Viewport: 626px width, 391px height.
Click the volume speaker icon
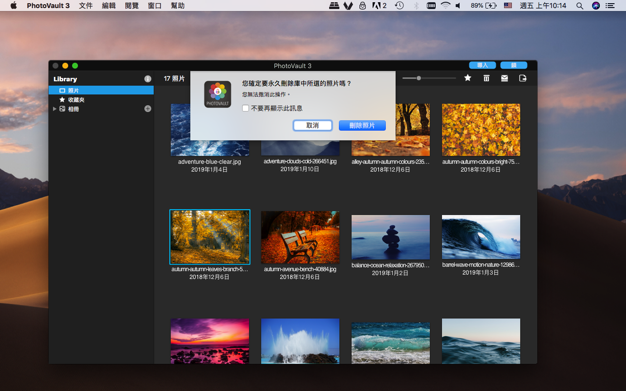point(458,6)
